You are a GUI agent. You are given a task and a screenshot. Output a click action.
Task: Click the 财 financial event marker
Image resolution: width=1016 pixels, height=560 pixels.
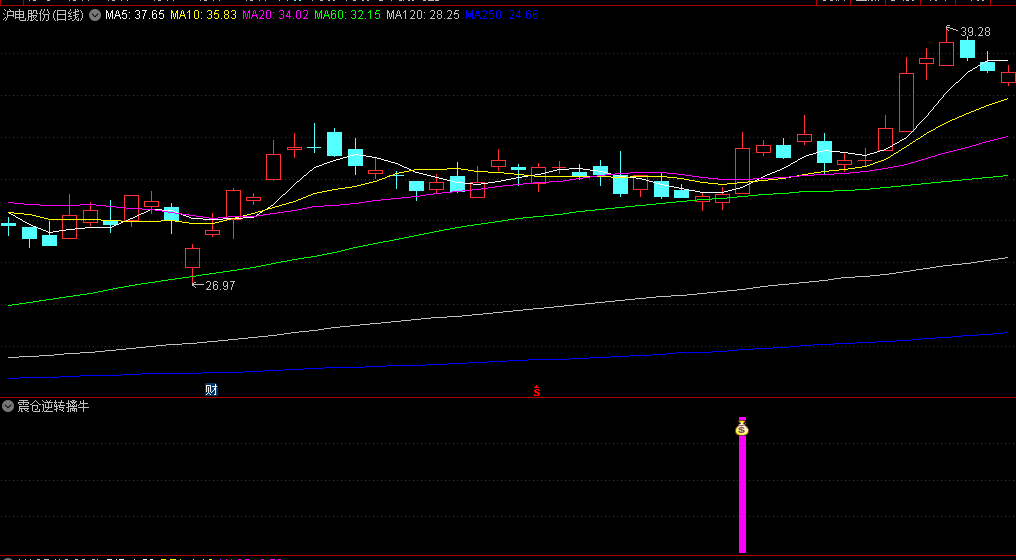coord(211,390)
